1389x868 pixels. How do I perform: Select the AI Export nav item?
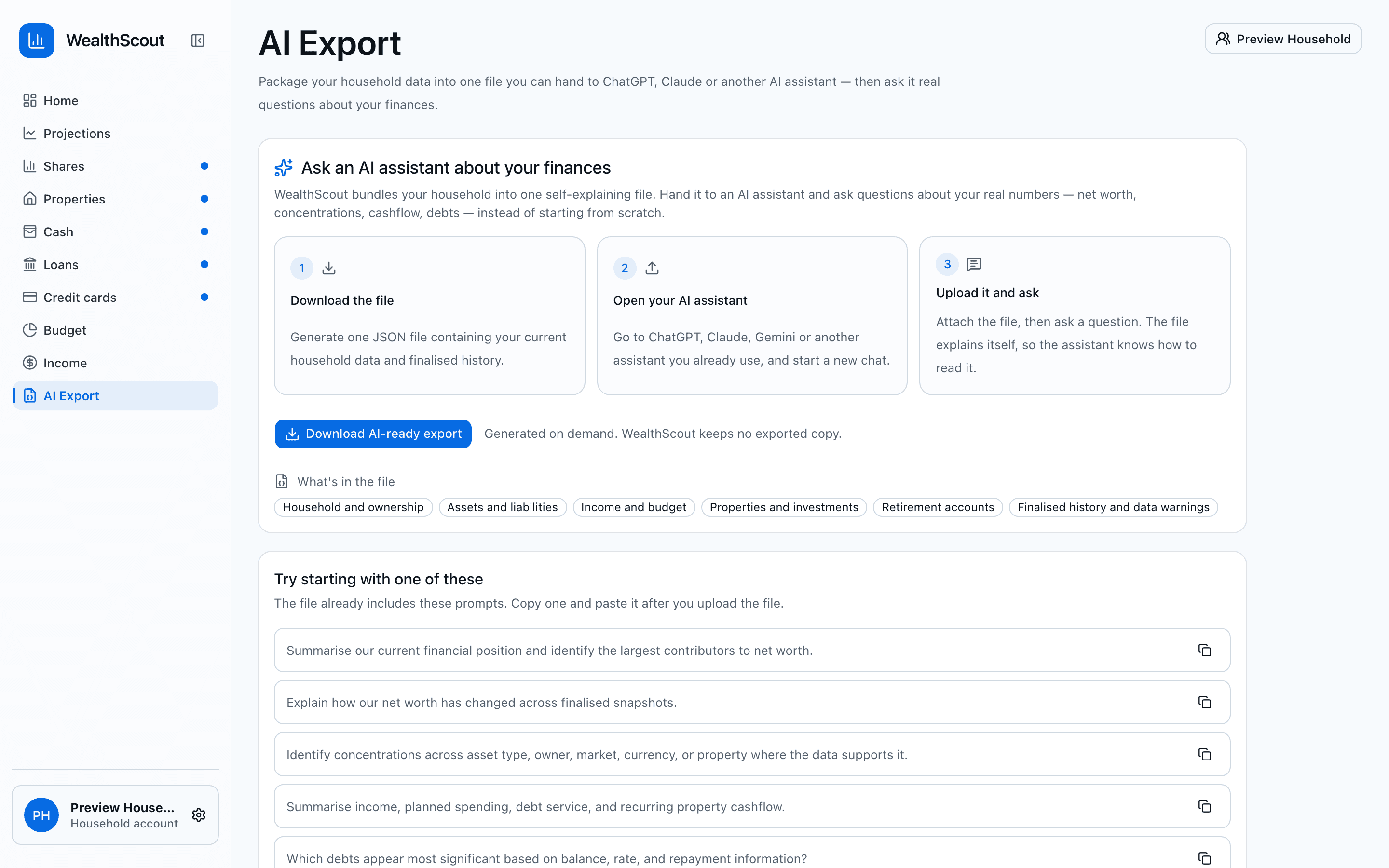(115, 395)
